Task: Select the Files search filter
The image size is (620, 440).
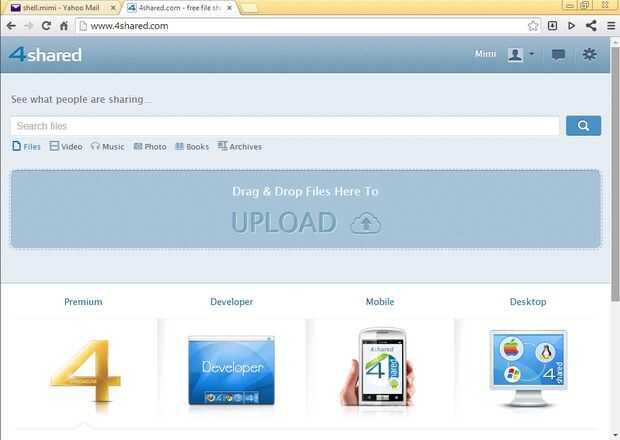Action: [26, 147]
